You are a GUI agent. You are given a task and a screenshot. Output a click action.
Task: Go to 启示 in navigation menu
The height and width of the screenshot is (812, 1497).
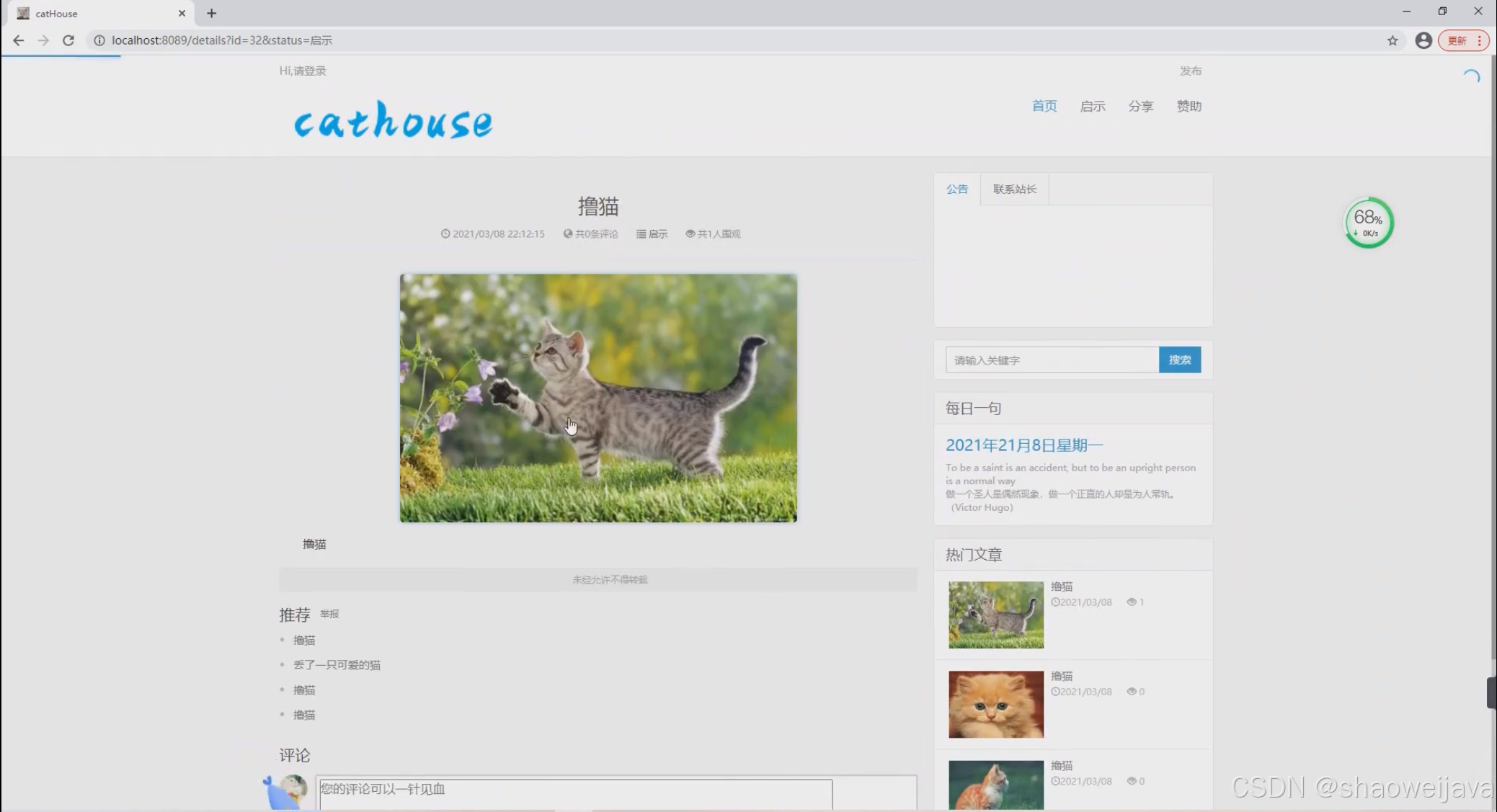tap(1092, 107)
